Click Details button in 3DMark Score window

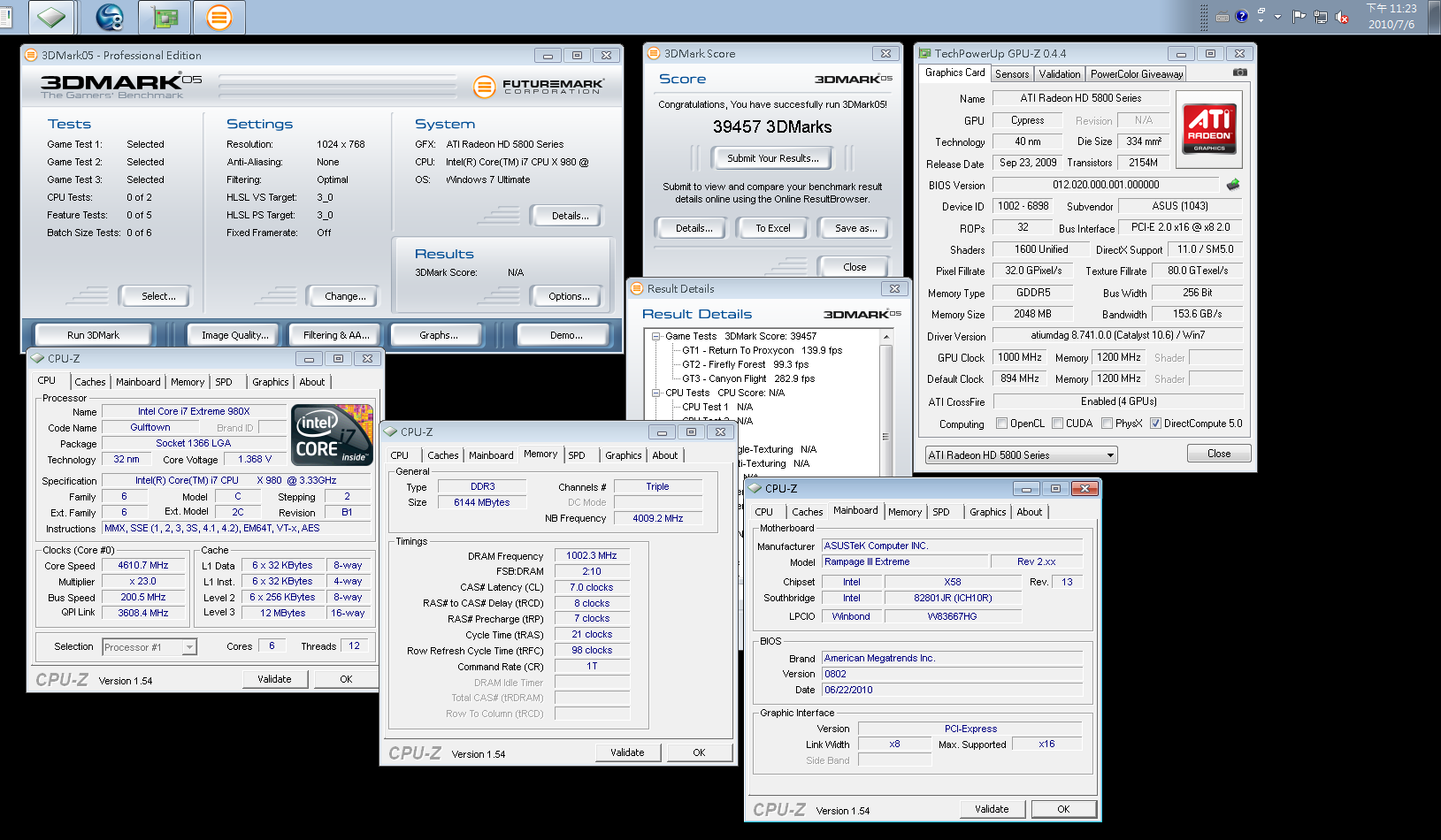coord(694,228)
